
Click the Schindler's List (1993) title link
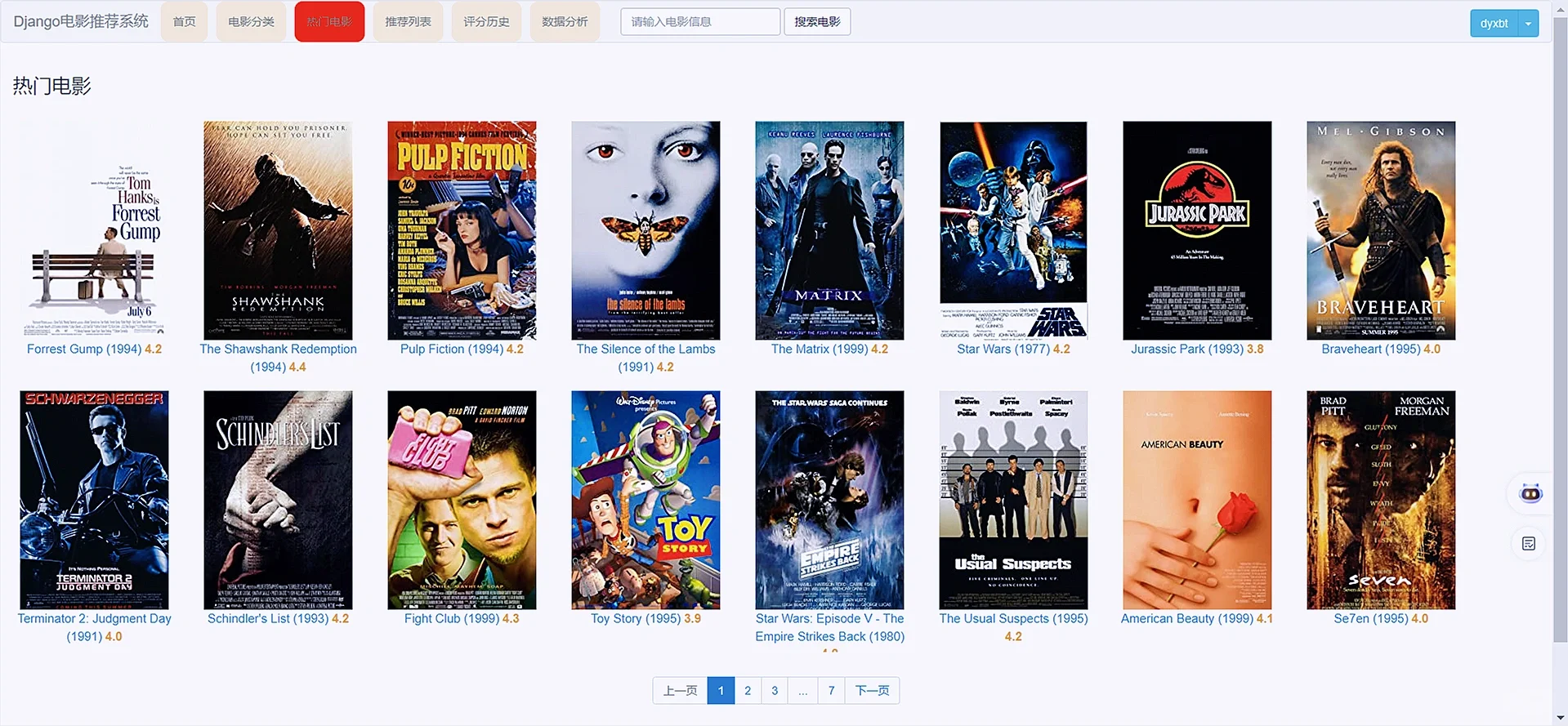(x=268, y=618)
